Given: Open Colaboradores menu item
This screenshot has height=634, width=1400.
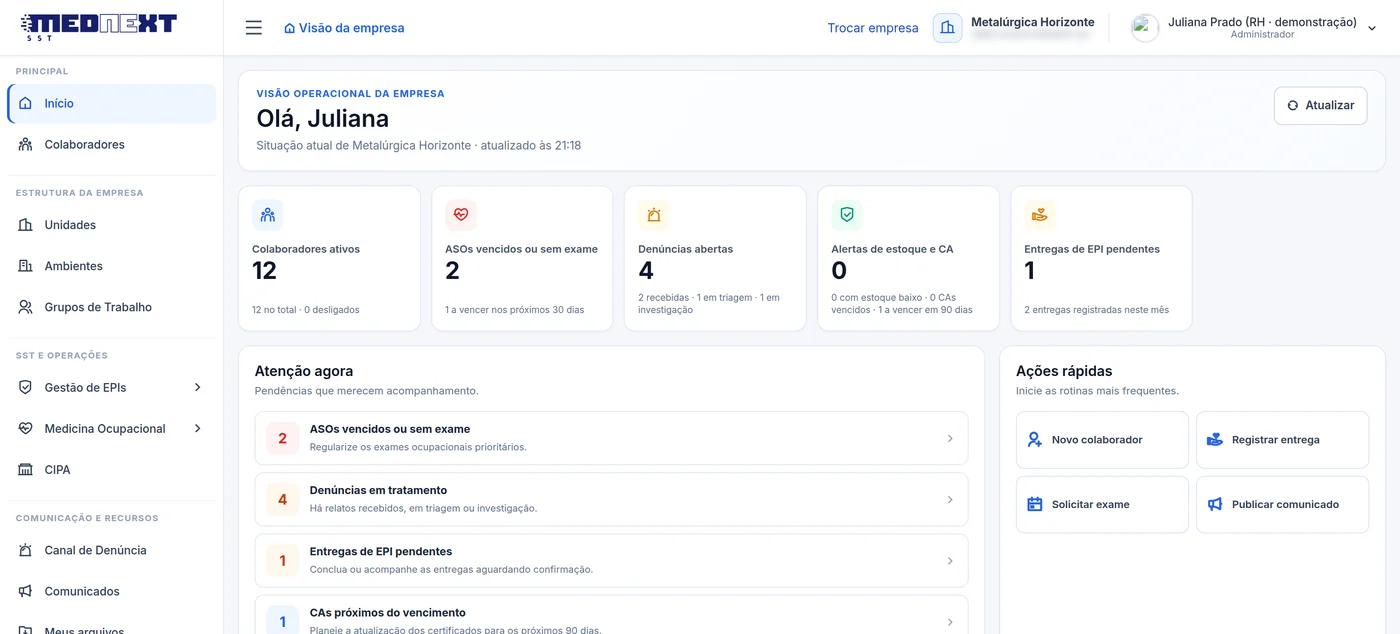Looking at the screenshot, I should [x=112, y=145].
